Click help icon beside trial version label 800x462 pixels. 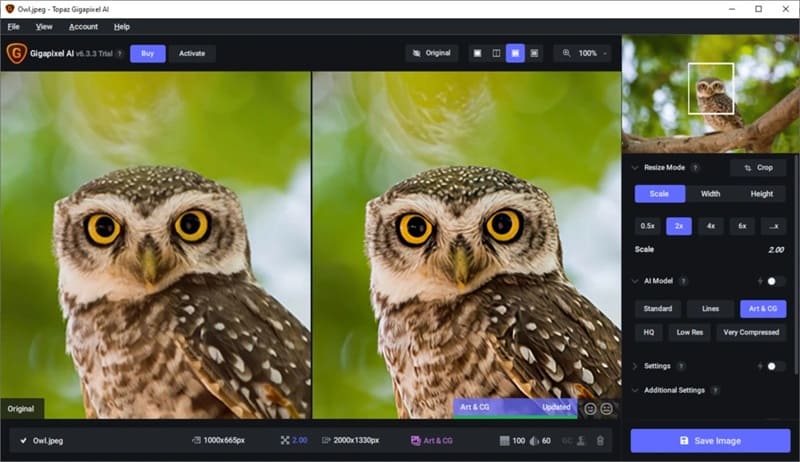(x=120, y=54)
